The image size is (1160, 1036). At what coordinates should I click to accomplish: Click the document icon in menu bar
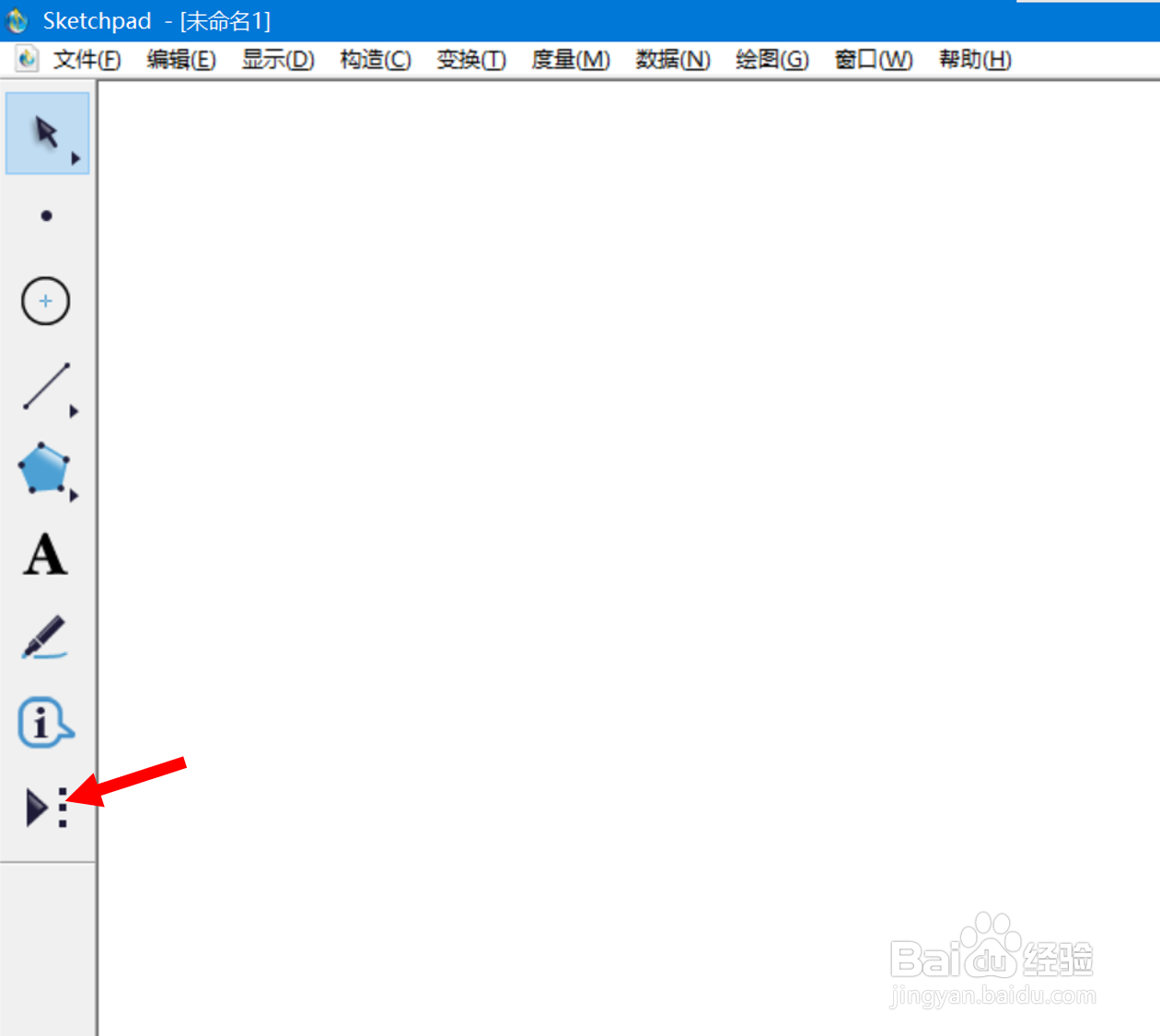point(28,59)
